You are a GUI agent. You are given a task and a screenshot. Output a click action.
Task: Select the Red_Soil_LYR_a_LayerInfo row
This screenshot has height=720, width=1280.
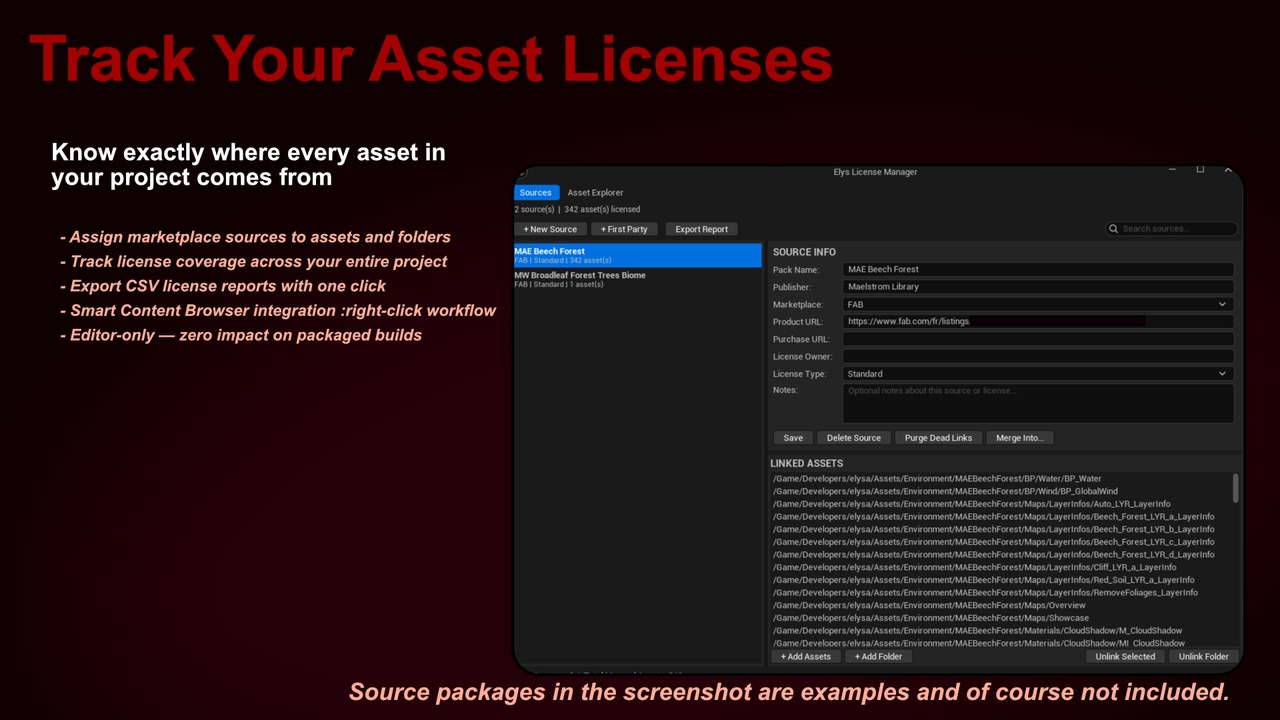click(1000, 580)
